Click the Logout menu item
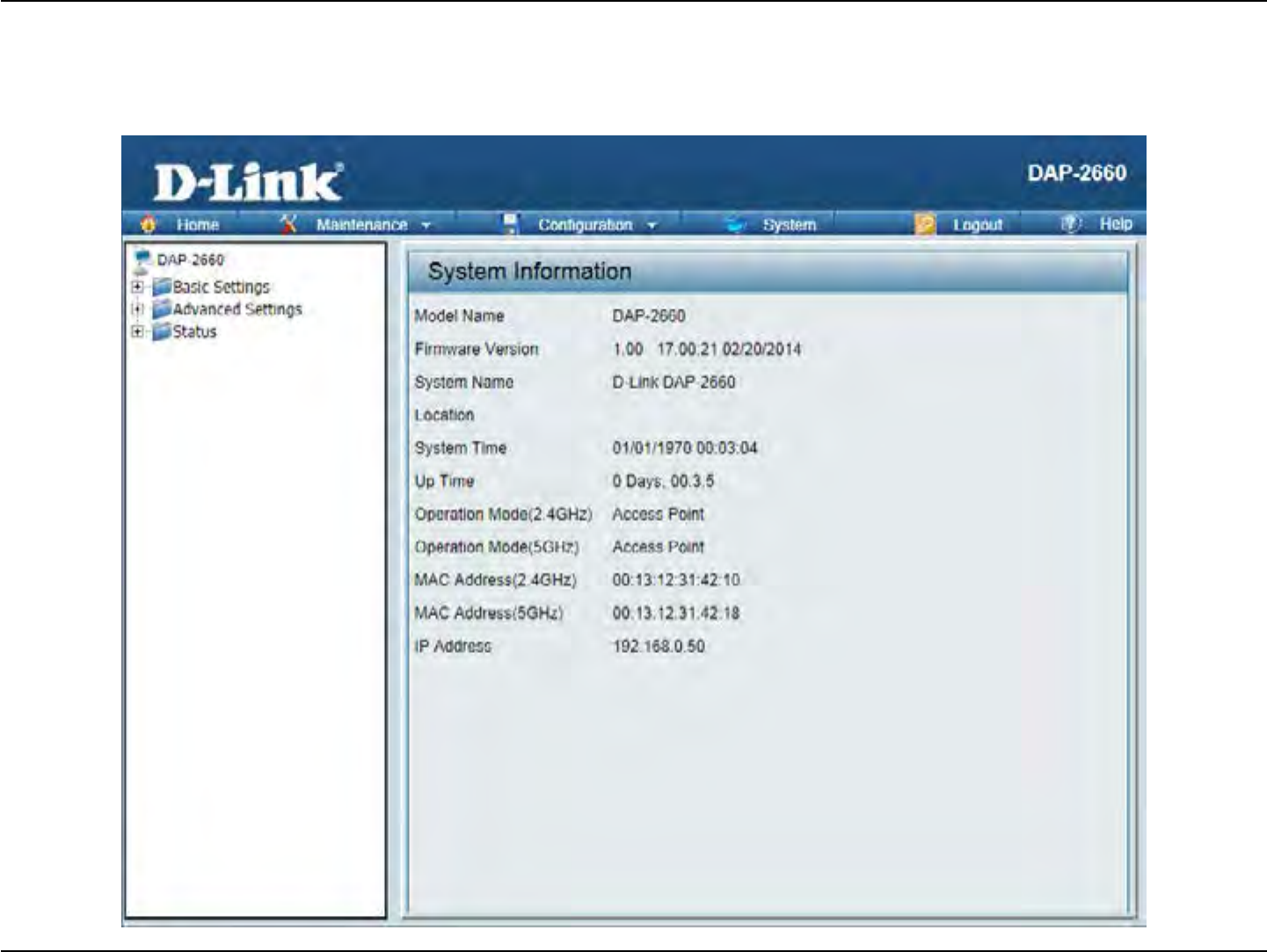Viewport: 1267px width, 952px height. tap(978, 225)
